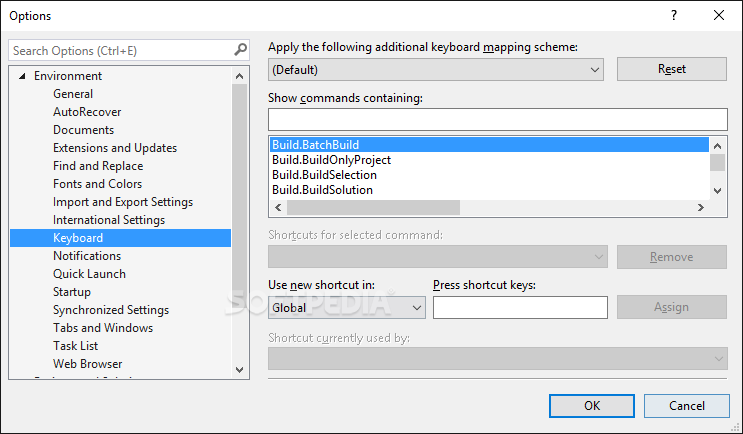Screen dimensions: 743x434
Task: Go to Import and Export Settings
Action: point(123,202)
